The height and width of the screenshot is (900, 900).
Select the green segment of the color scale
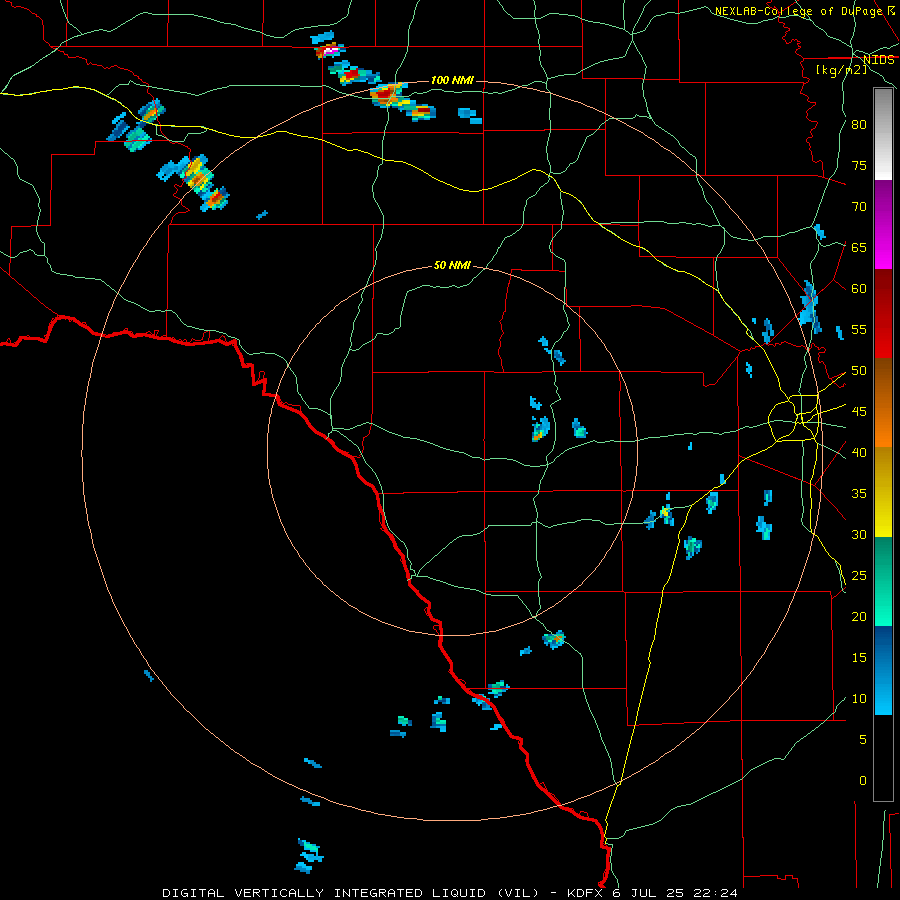[883, 581]
